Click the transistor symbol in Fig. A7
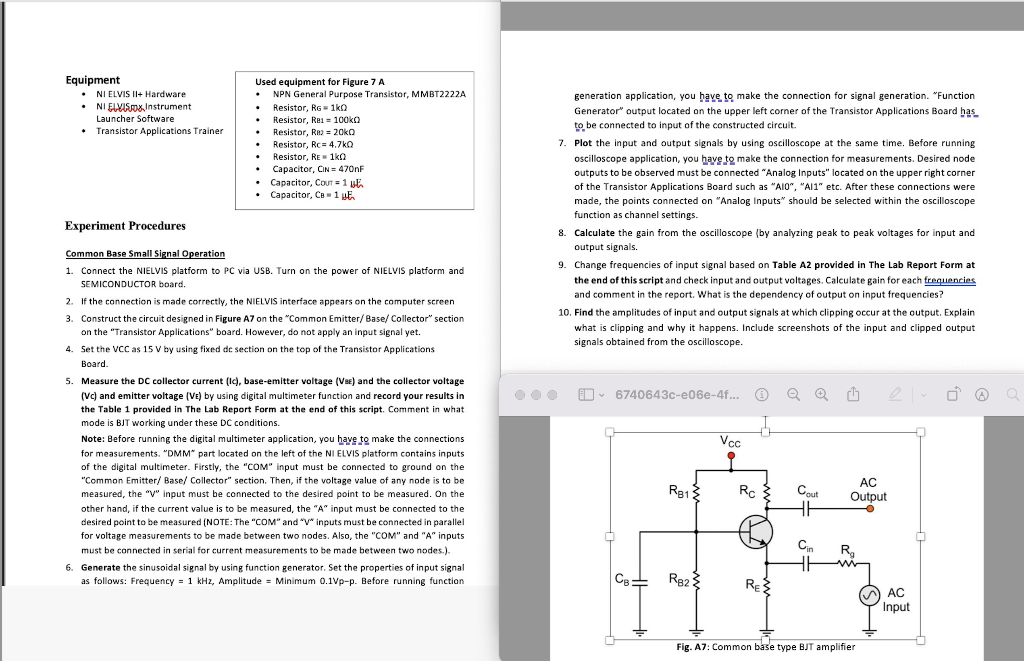The height and width of the screenshot is (661, 1024). click(758, 532)
